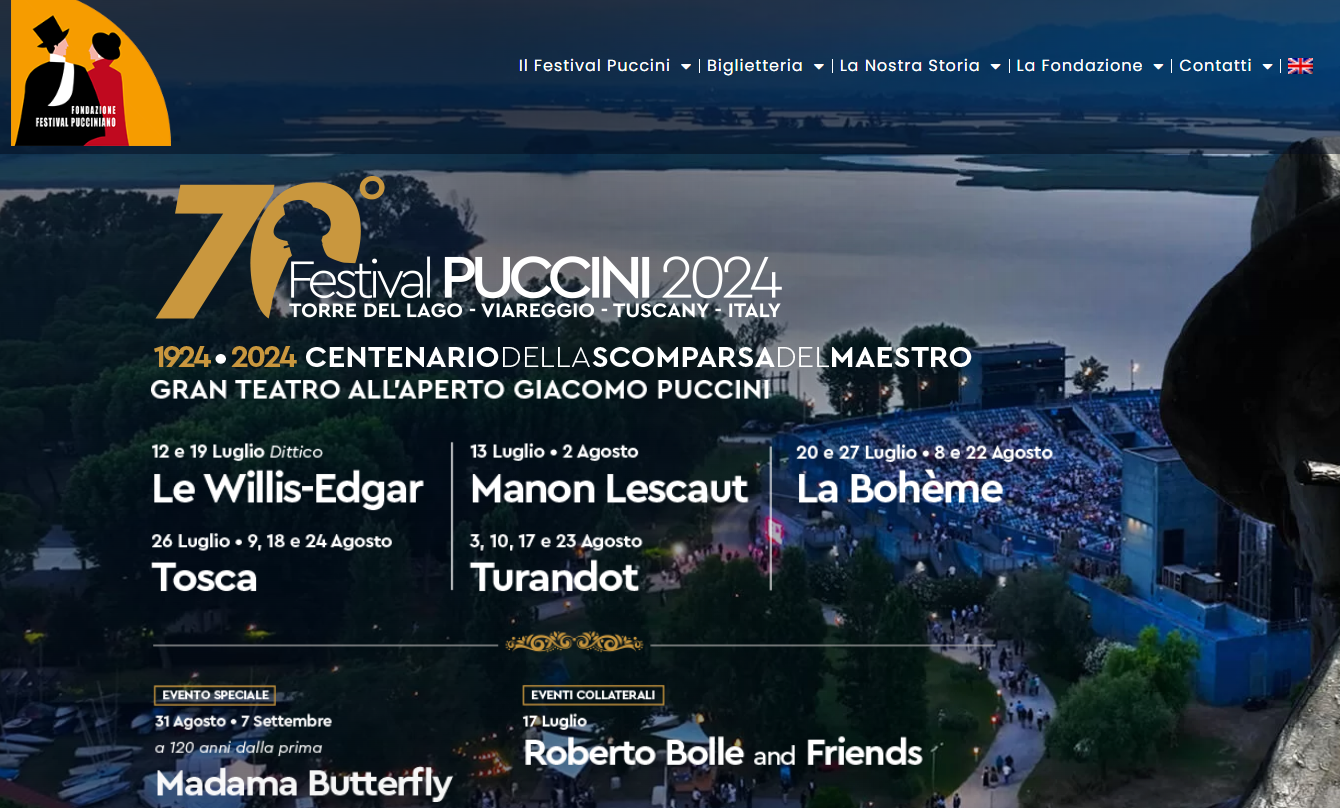The width and height of the screenshot is (1340, 808).
Task: Open the La Nostra Storia menu
Action: (910, 66)
